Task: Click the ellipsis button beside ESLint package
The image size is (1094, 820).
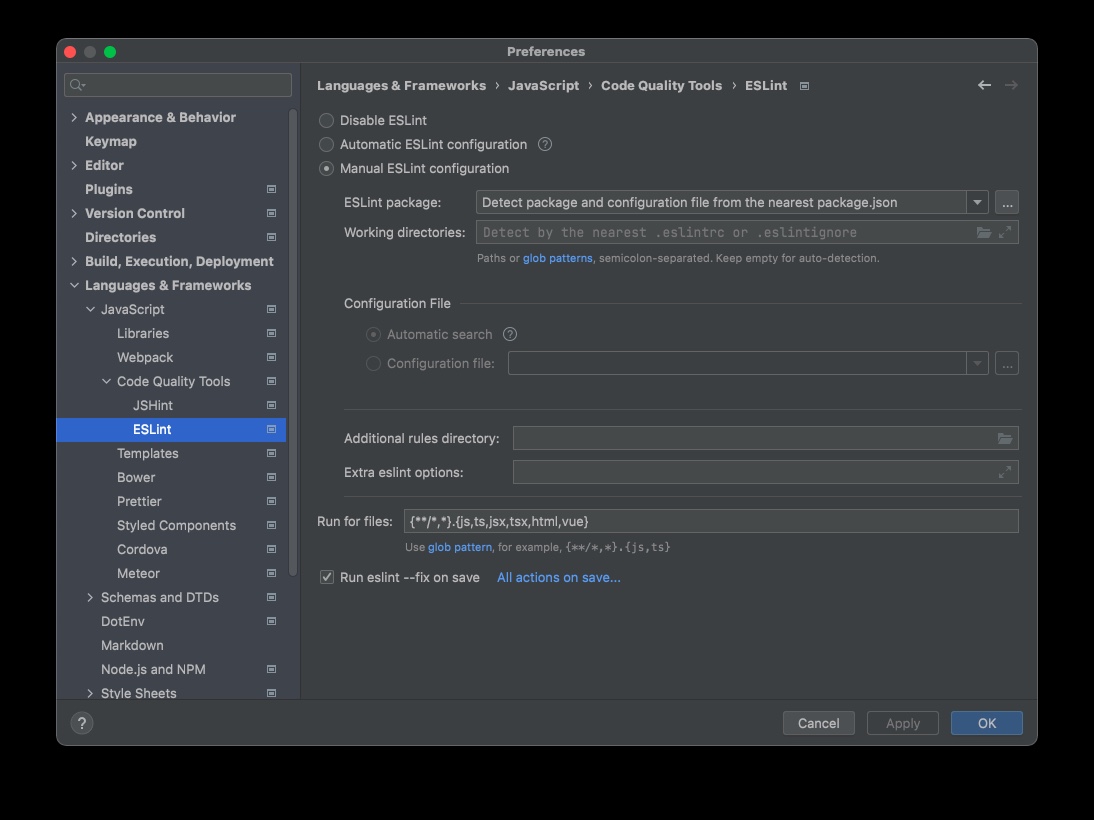Action: coord(1007,203)
